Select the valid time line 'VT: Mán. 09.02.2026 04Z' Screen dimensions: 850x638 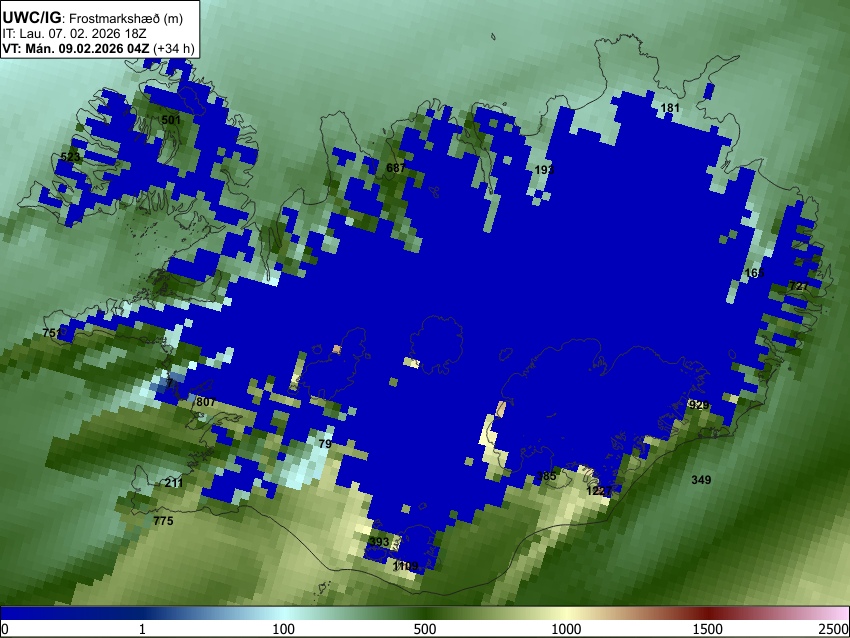75,48
